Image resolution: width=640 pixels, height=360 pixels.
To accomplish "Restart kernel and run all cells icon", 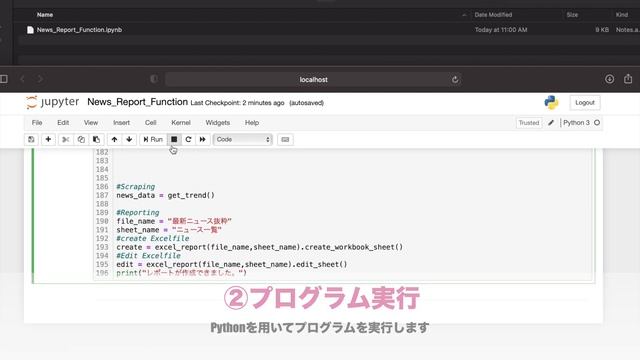I will click(202, 140).
